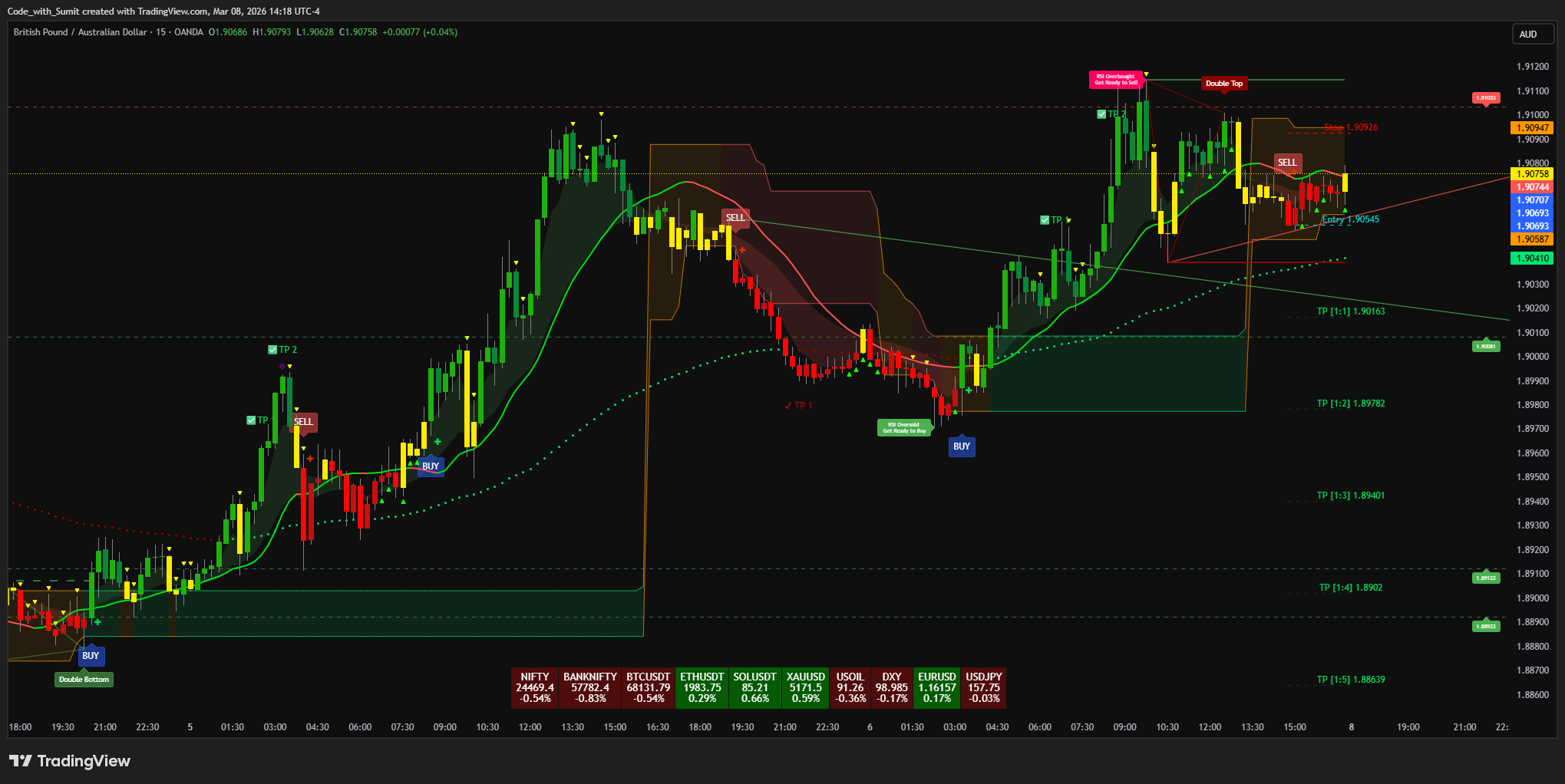The height and width of the screenshot is (784, 1565).
Task: Click the Entry 1.90545 level label
Action: (1350, 219)
